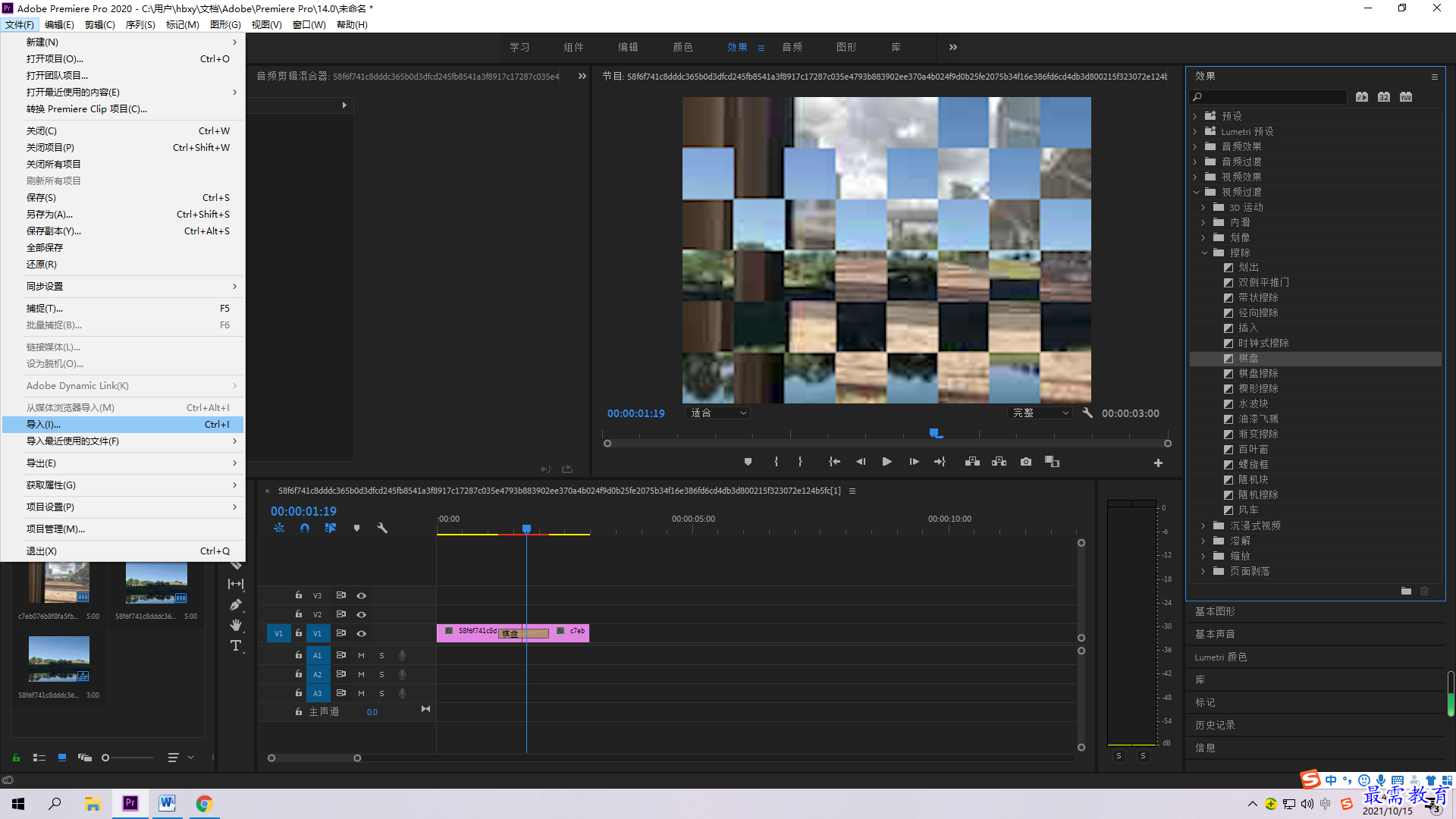Play the sequence in Program Monitor
The height and width of the screenshot is (819, 1456).
(886, 462)
